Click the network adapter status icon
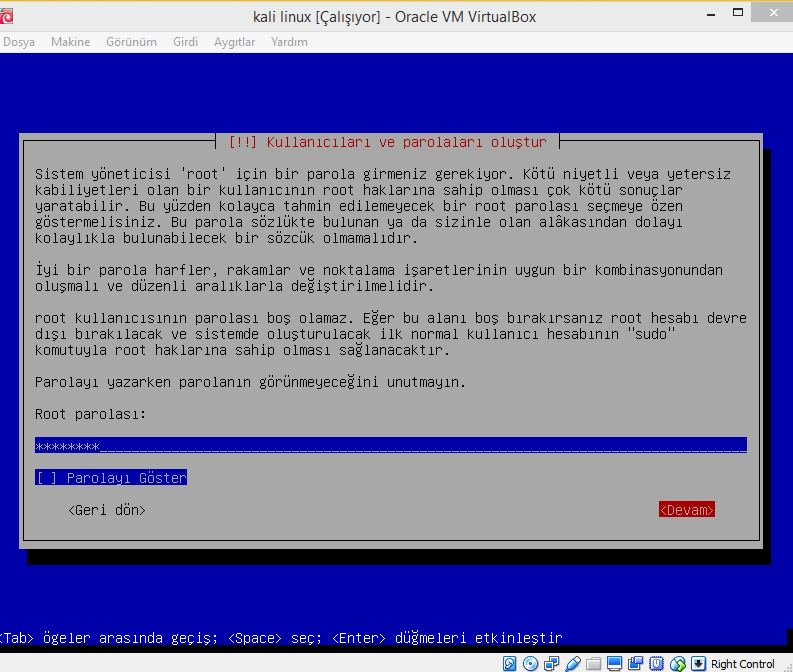This screenshot has height=672, width=793. (551, 664)
